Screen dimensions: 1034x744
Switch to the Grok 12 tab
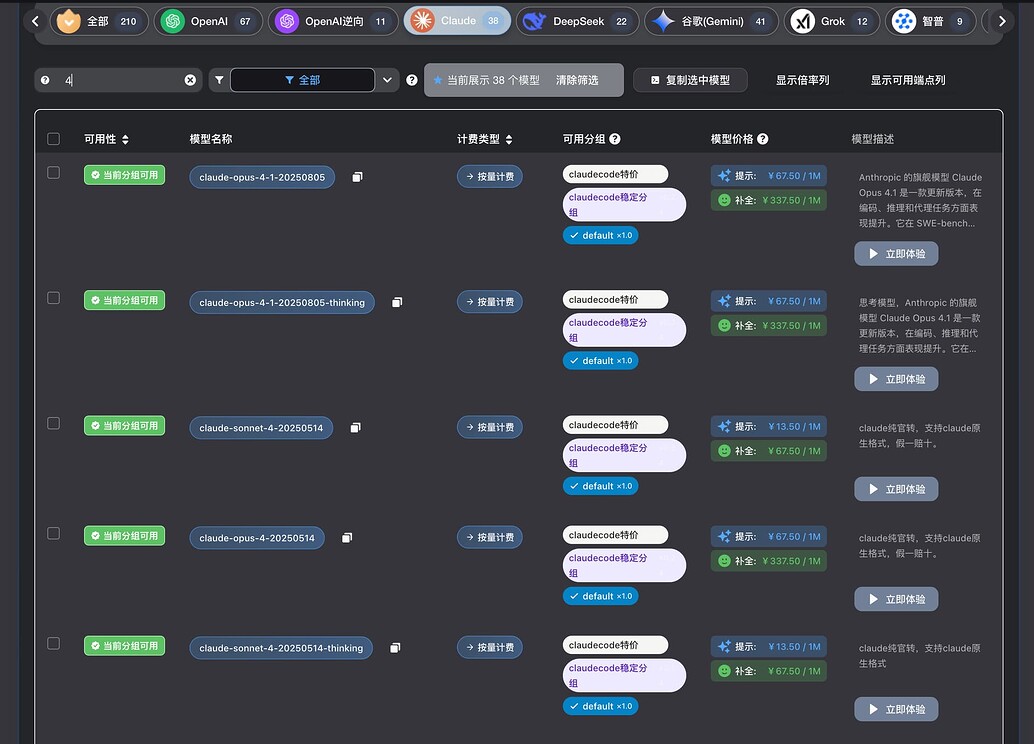832,21
